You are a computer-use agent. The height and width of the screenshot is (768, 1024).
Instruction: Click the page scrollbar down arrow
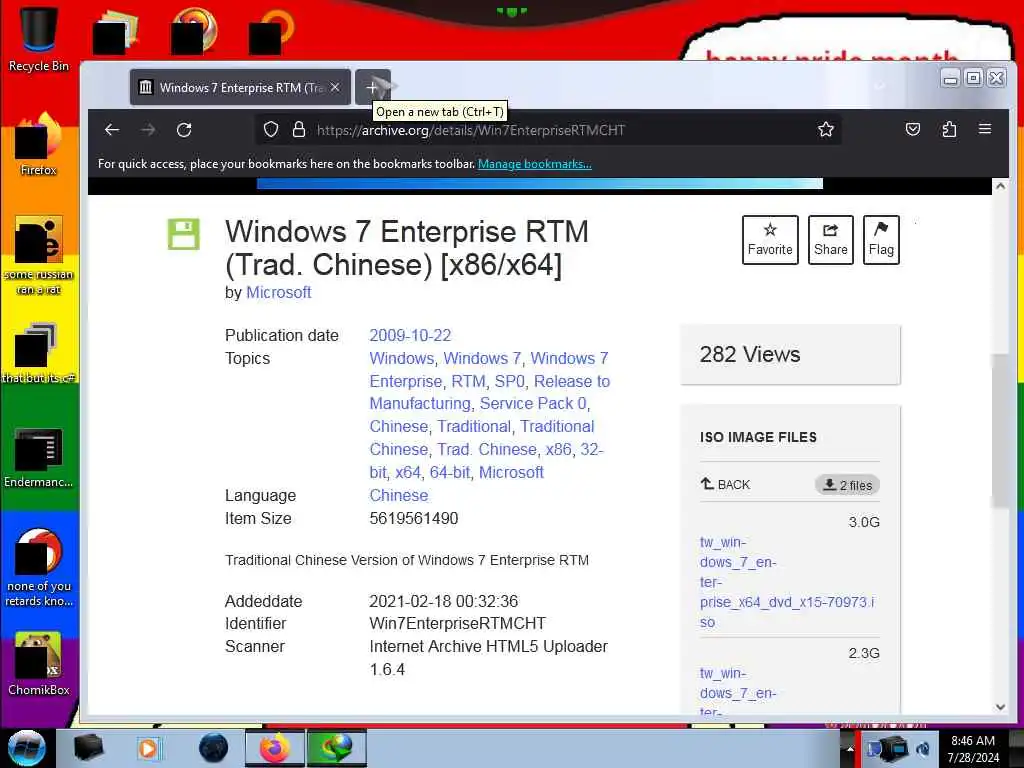pyautogui.click(x=1000, y=707)
